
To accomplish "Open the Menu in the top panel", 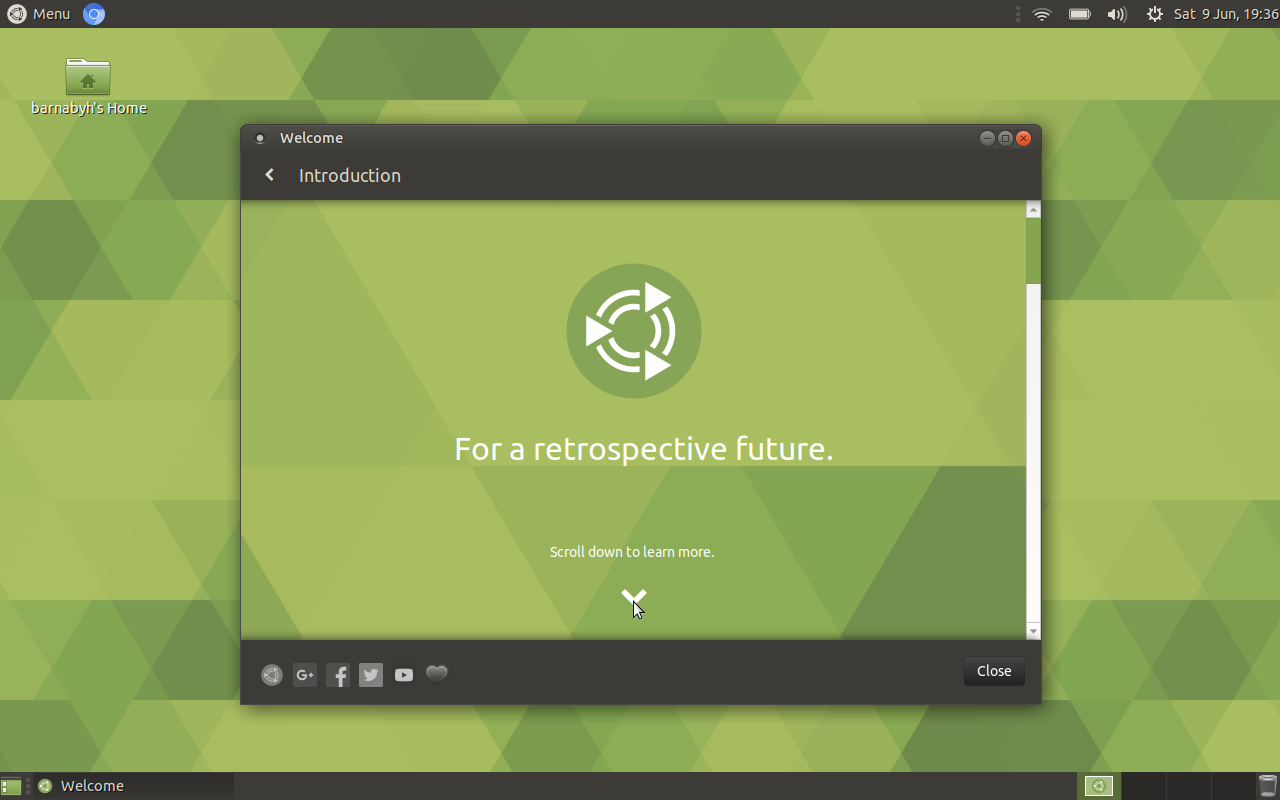I will [39, 14].
